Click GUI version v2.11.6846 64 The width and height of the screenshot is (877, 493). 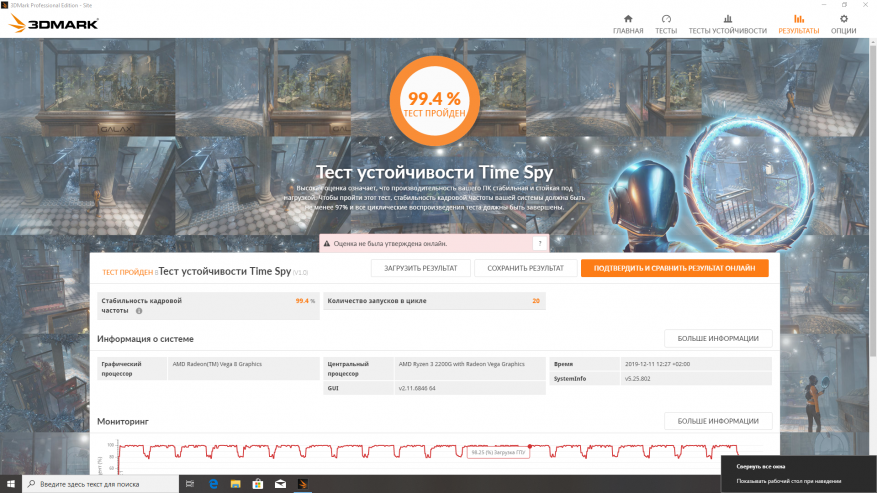pos(417,388)
